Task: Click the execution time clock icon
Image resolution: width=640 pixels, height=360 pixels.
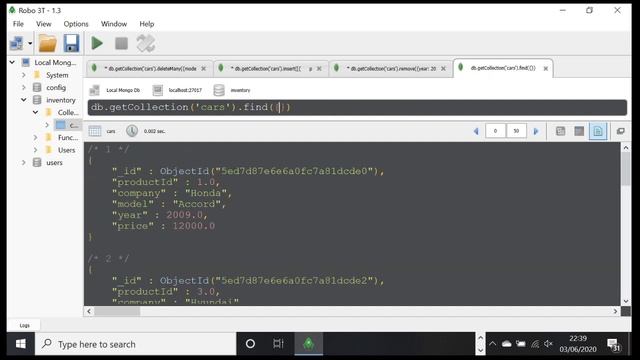Action: coord(131,131)
